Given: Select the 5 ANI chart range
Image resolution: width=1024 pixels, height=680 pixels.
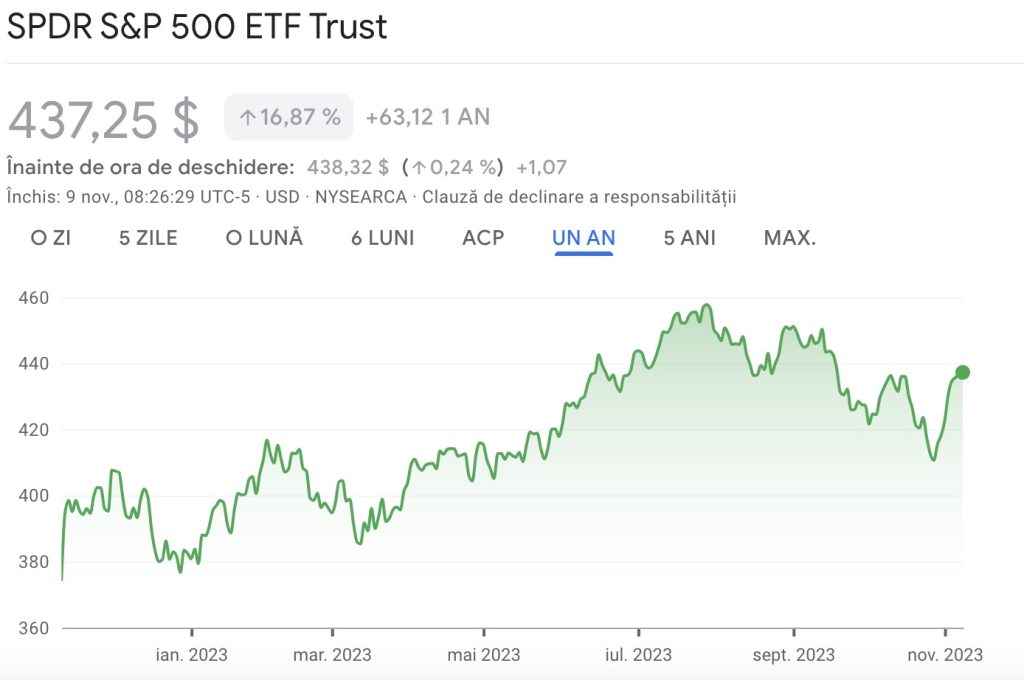Looking at the screenshot, I should pos(687,238).
